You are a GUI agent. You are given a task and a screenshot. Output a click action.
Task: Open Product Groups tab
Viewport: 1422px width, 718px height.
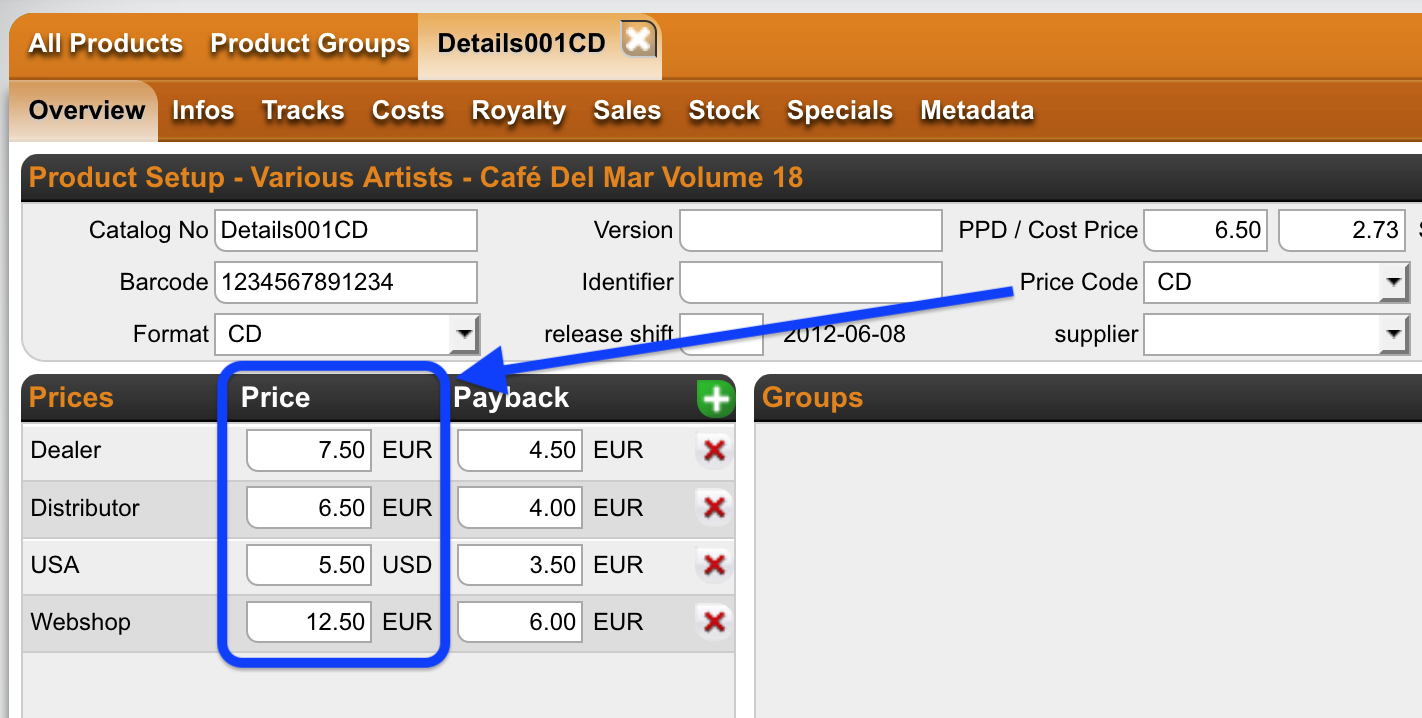(310, 44)
